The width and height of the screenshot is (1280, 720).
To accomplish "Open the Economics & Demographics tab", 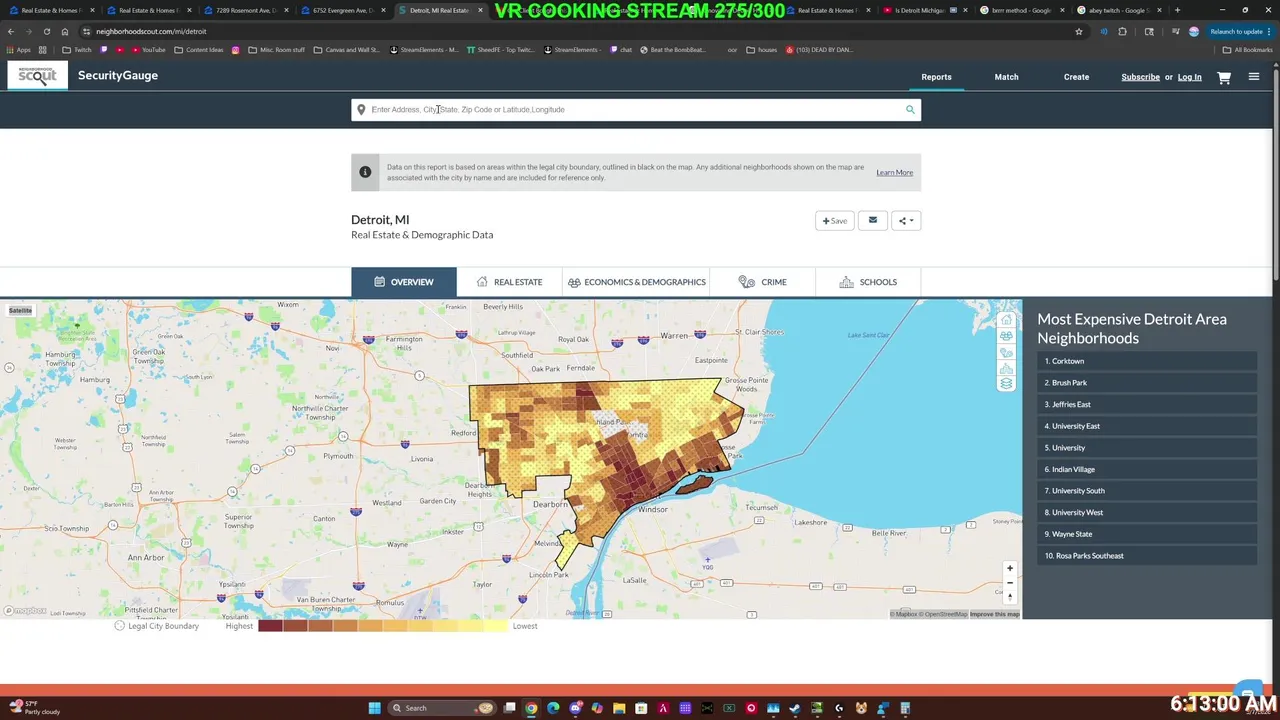I will (636, 282).
